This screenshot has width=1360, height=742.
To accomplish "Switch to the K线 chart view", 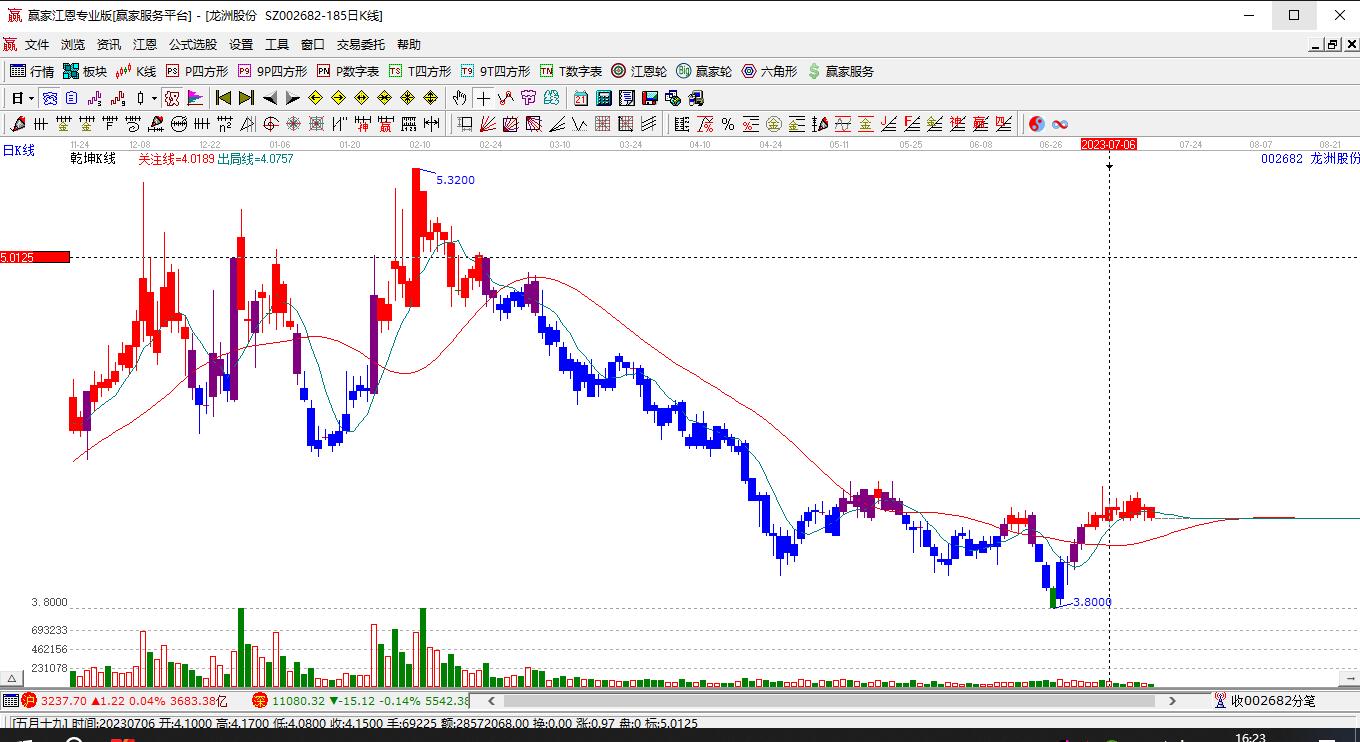I will tap(136, 71).
